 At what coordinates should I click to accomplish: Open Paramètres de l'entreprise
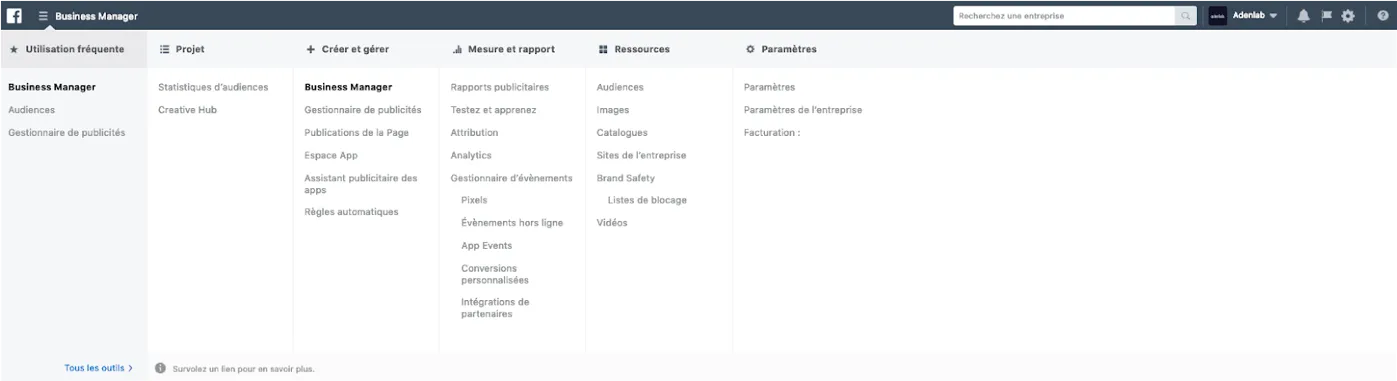803,110
